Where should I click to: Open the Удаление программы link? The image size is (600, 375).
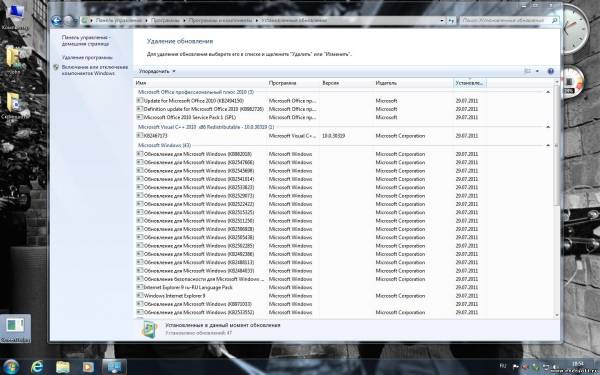[87, 57]
